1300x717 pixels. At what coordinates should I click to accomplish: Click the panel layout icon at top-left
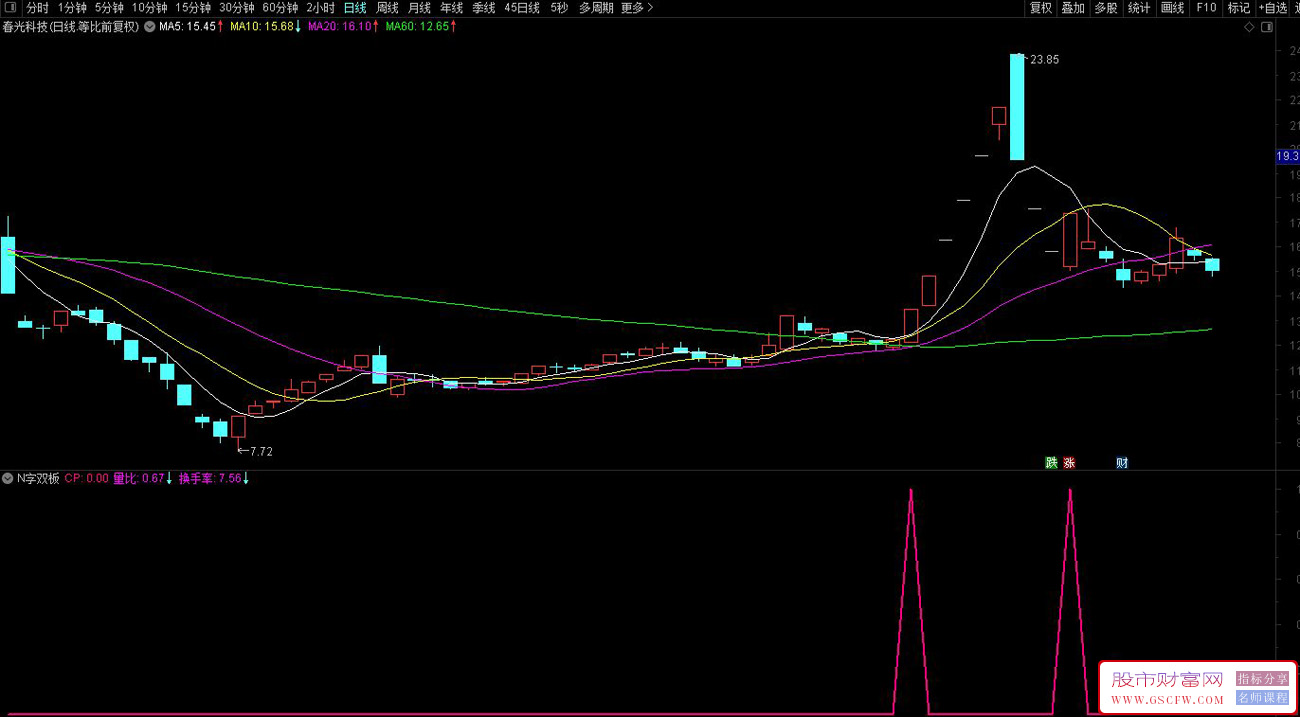click(11, 8)
